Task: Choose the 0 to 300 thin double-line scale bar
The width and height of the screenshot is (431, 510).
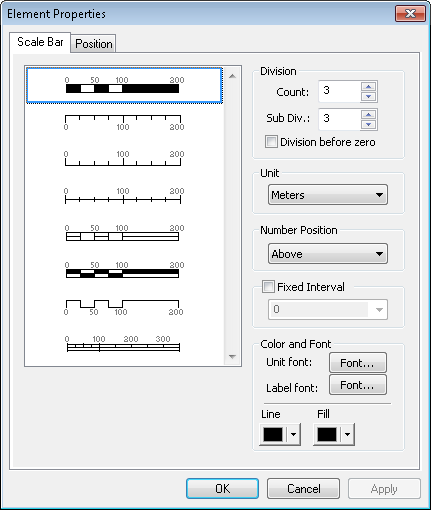Action: pos(123,344)
